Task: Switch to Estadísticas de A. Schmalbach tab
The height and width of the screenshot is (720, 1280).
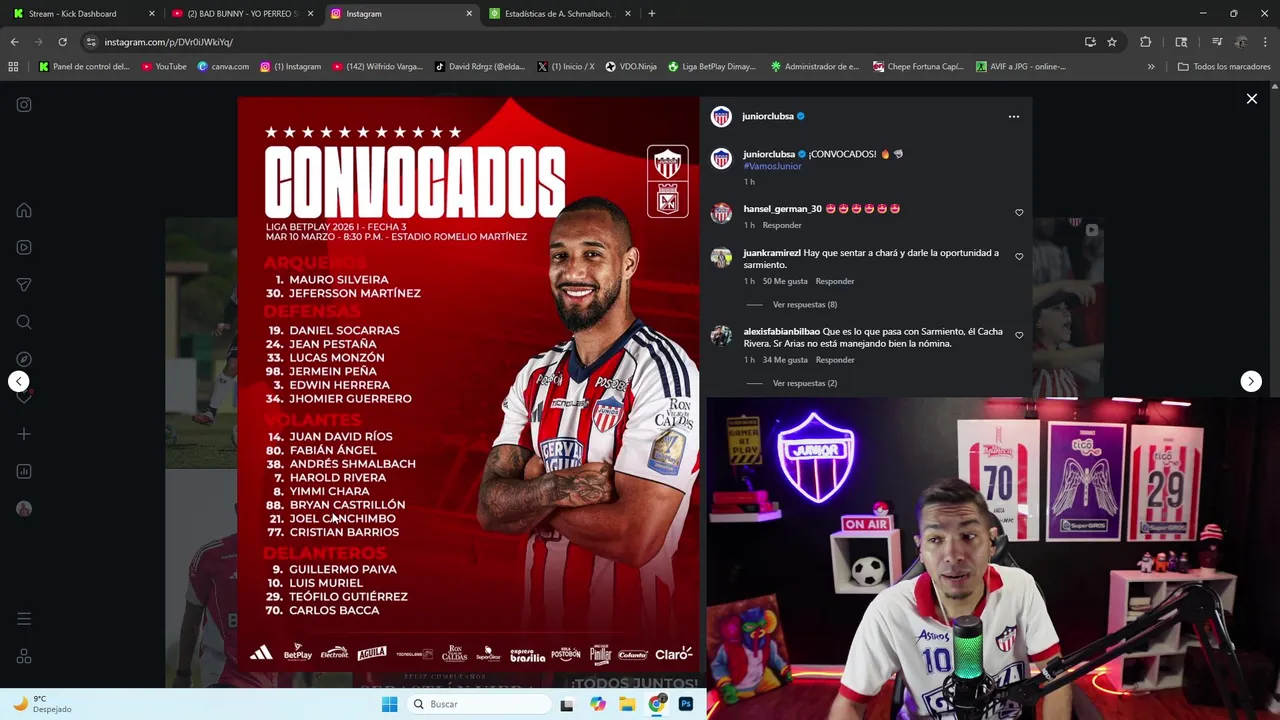Action: [561, 13]
